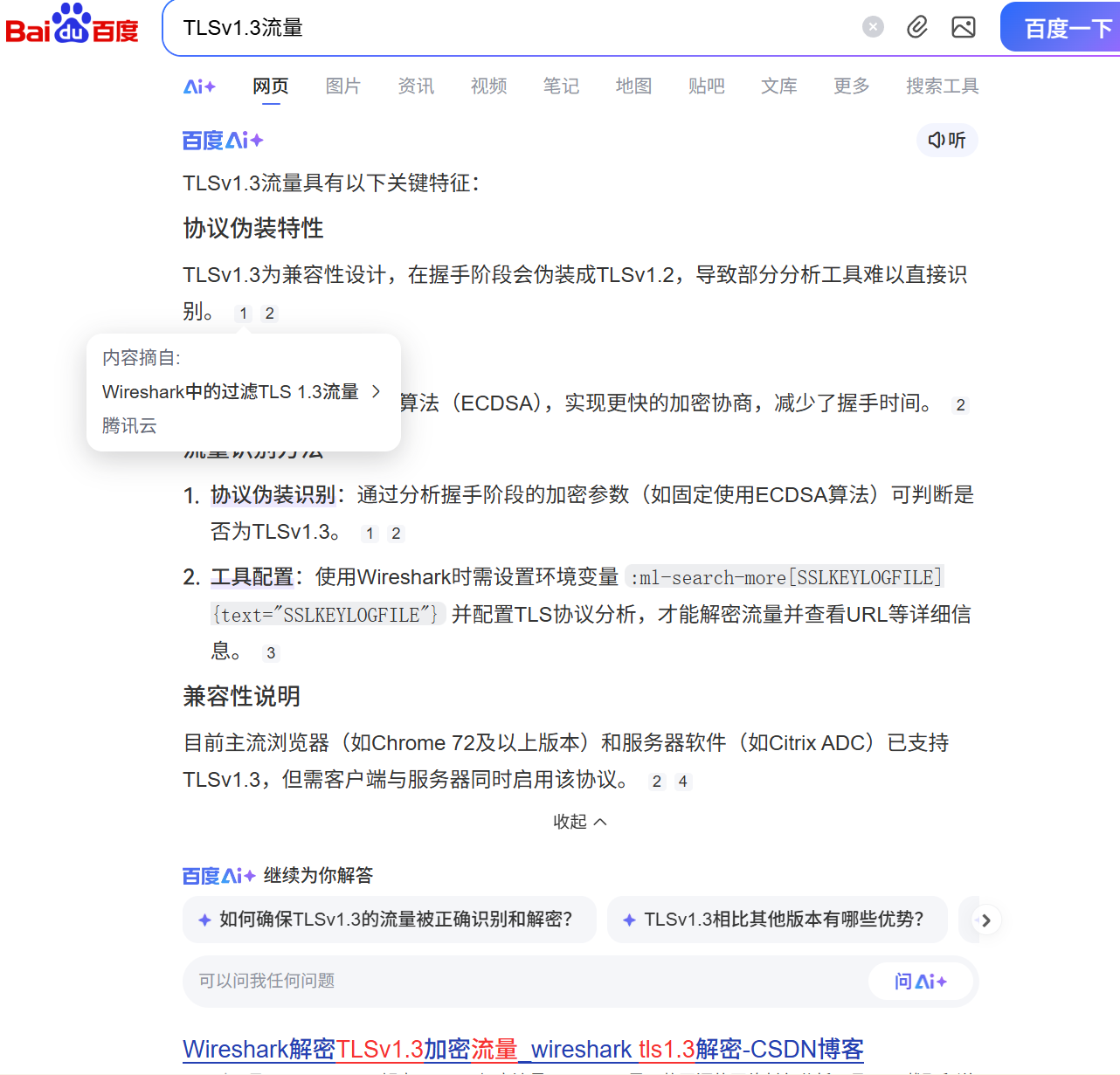Collapse the AI answer with 收起
1120x1075 pixels.
click(580, 822)
